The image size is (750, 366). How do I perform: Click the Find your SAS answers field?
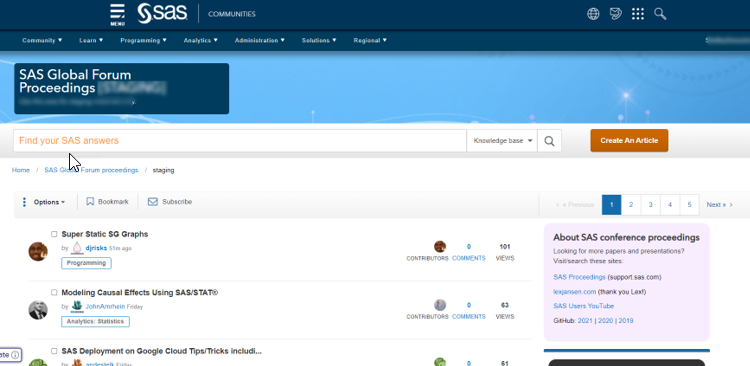click(240, 141)
